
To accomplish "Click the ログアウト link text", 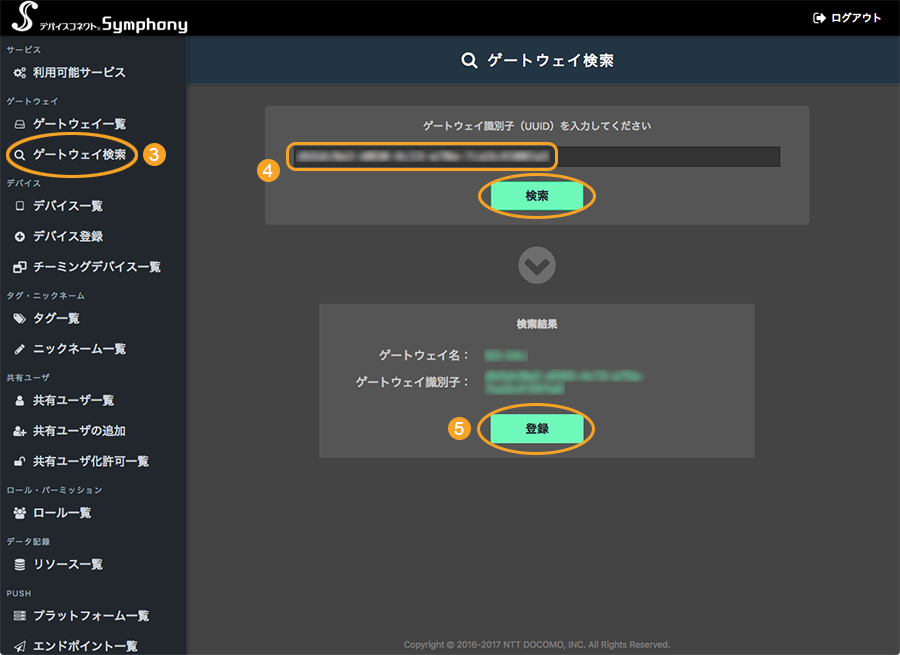I will [855, 18].
